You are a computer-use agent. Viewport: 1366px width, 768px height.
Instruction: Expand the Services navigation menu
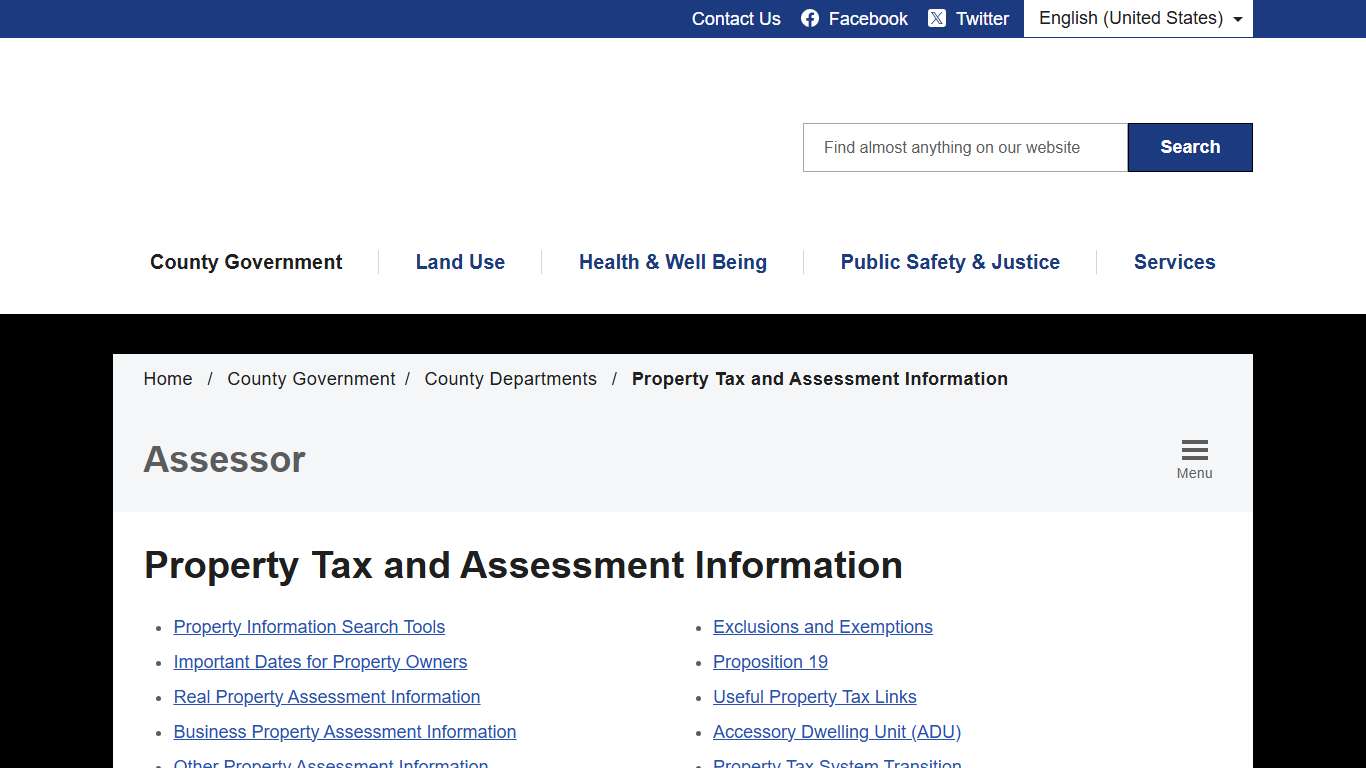point(1174,262)
